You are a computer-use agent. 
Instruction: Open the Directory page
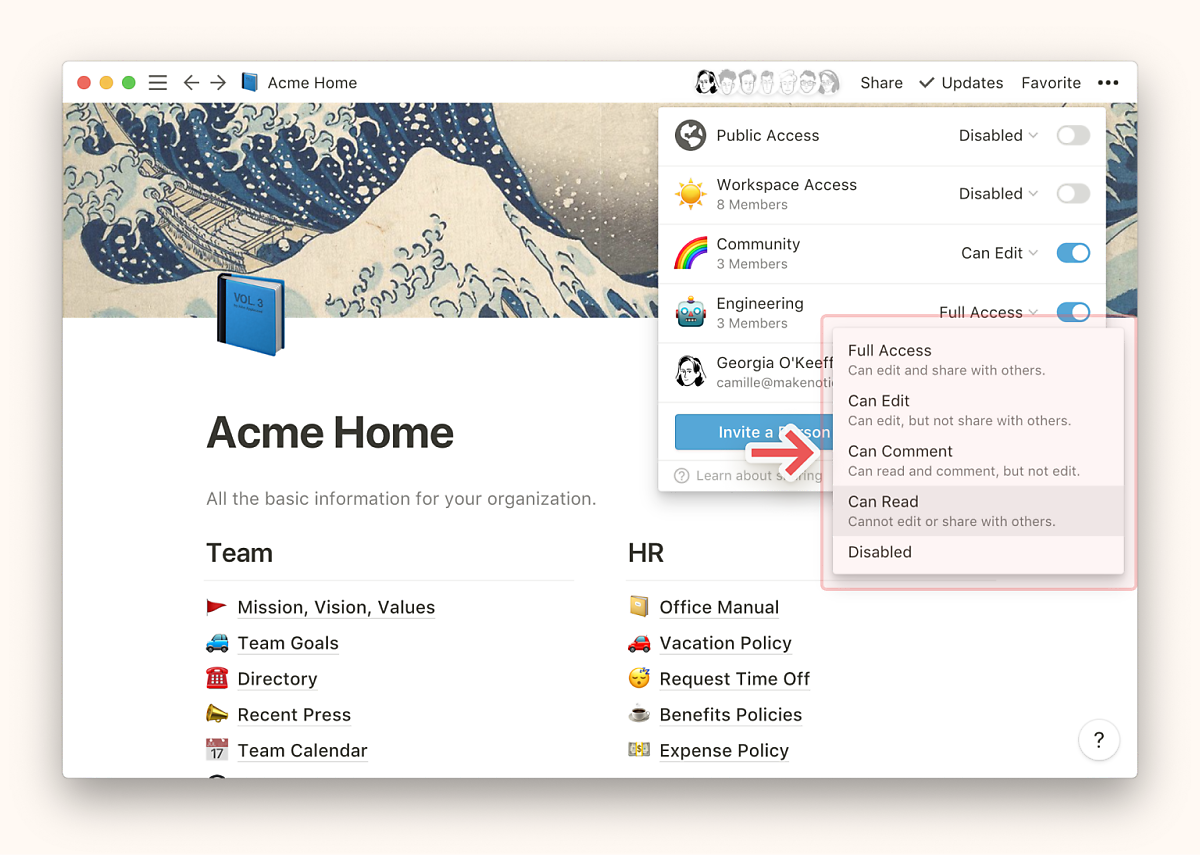(277, 679)
